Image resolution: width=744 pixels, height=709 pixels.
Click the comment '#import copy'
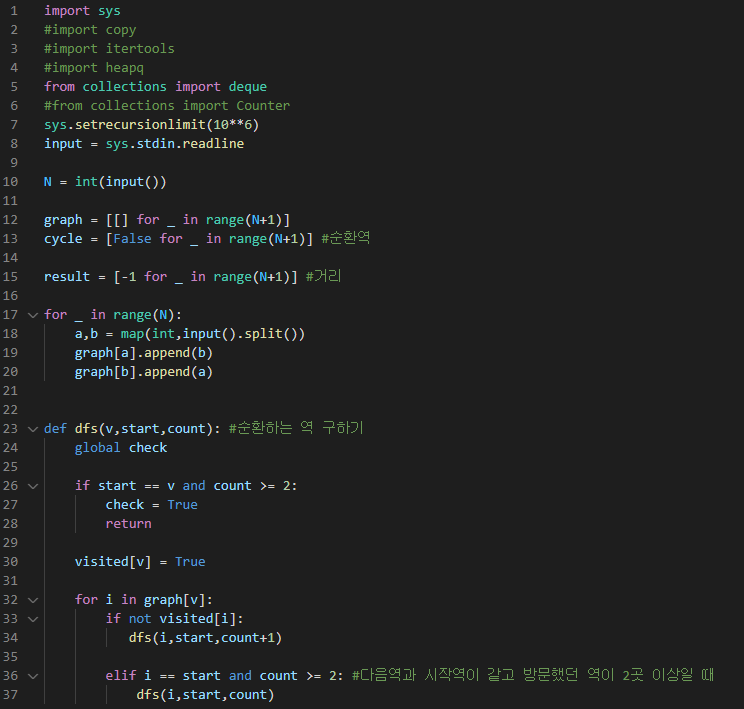(90, 30)
